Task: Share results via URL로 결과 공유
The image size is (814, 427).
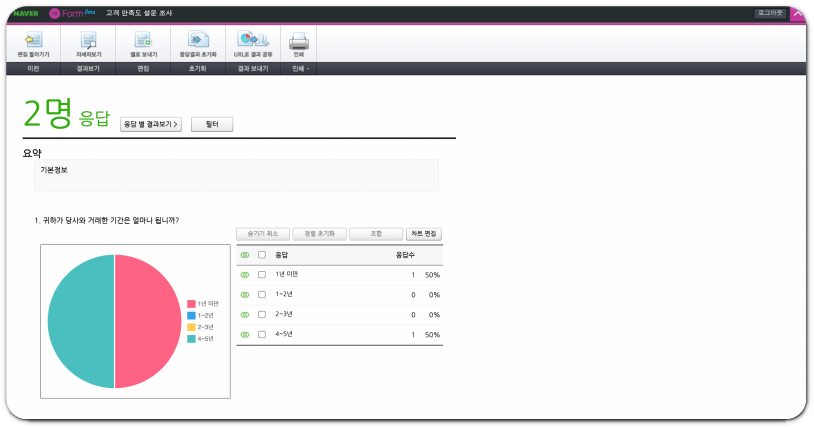Action: (253, 44)
